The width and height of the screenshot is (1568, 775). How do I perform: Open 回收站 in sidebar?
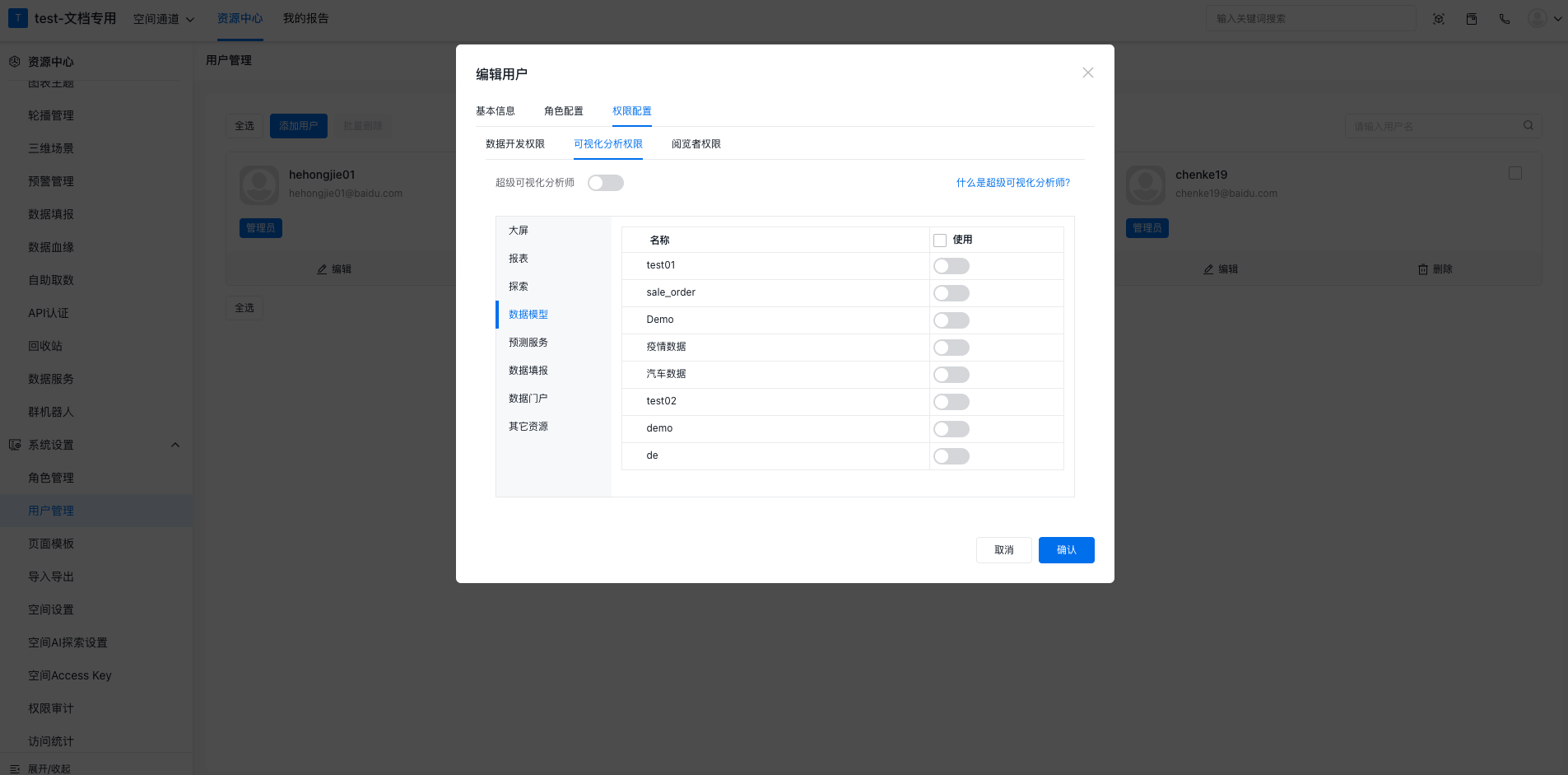[x=96, y=346]
